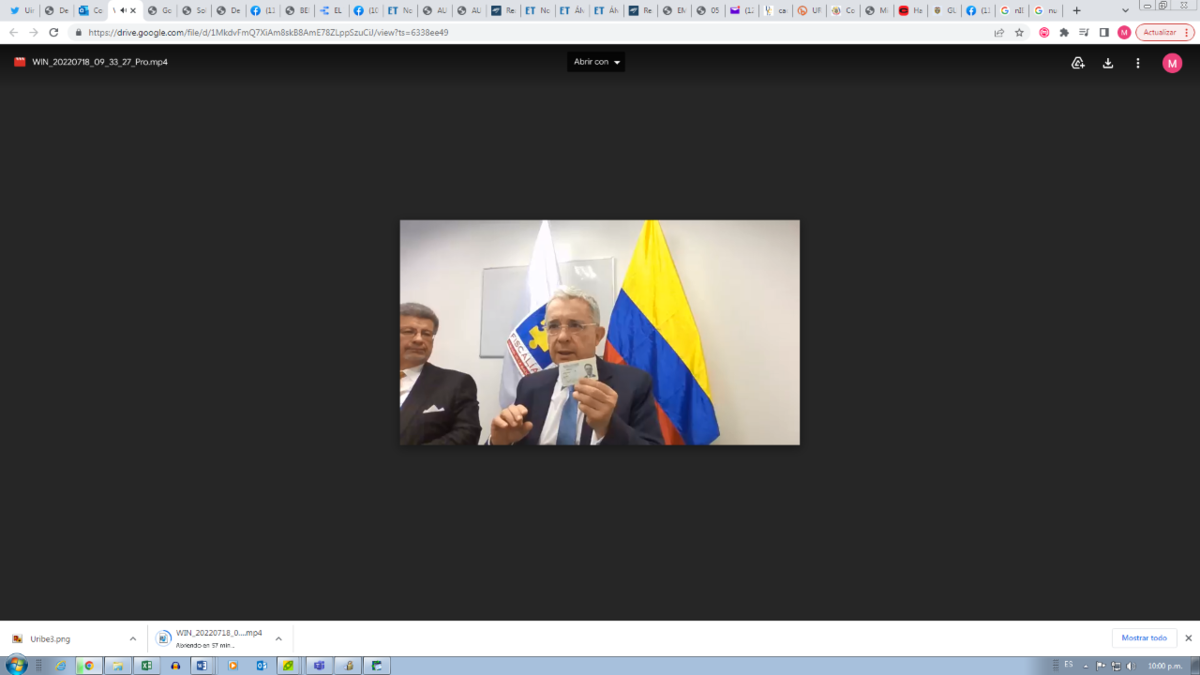Download the video with the download icon

(1108, 63)
